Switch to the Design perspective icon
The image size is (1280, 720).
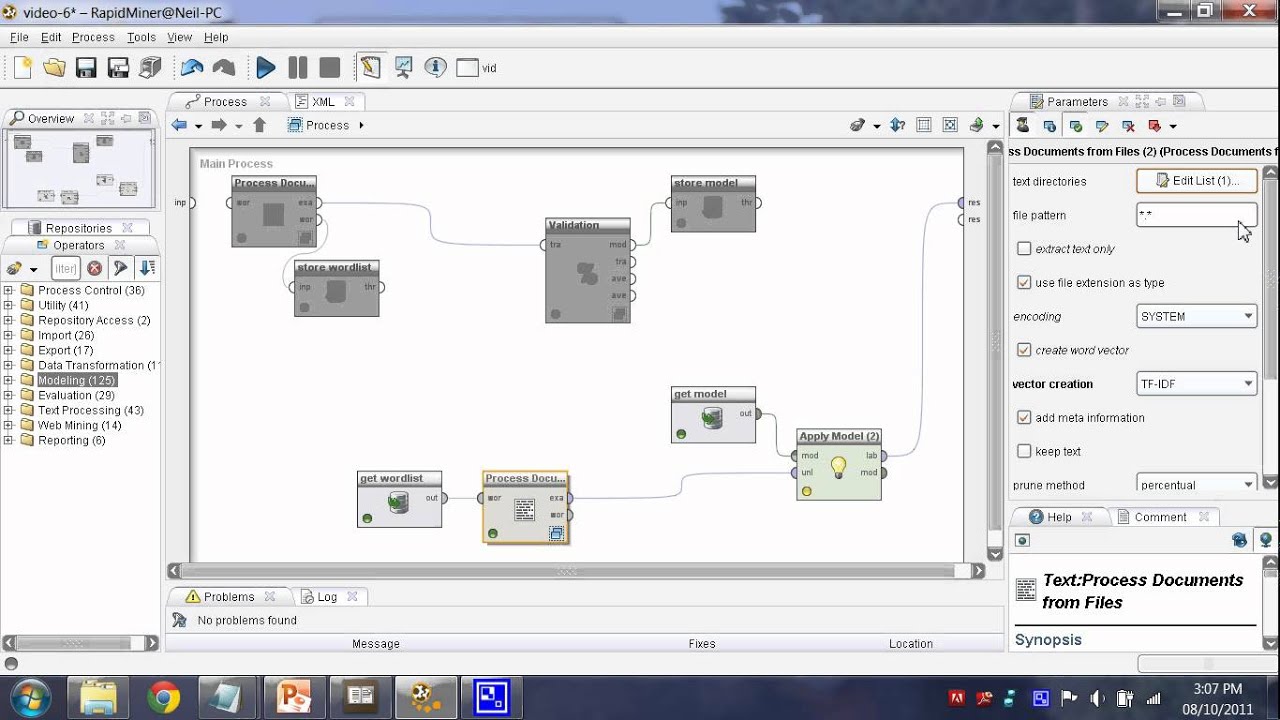tap(371, 68)
